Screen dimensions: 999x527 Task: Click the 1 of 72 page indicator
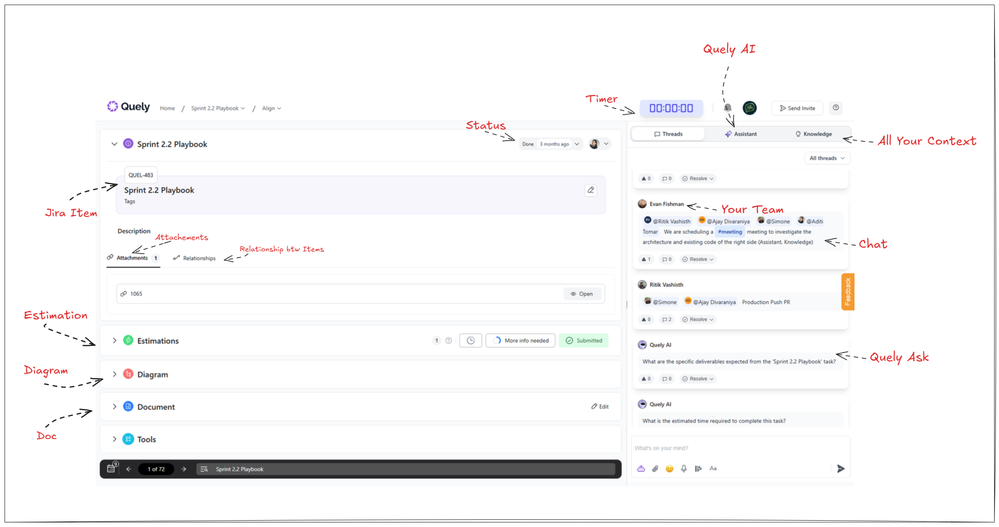156,469
